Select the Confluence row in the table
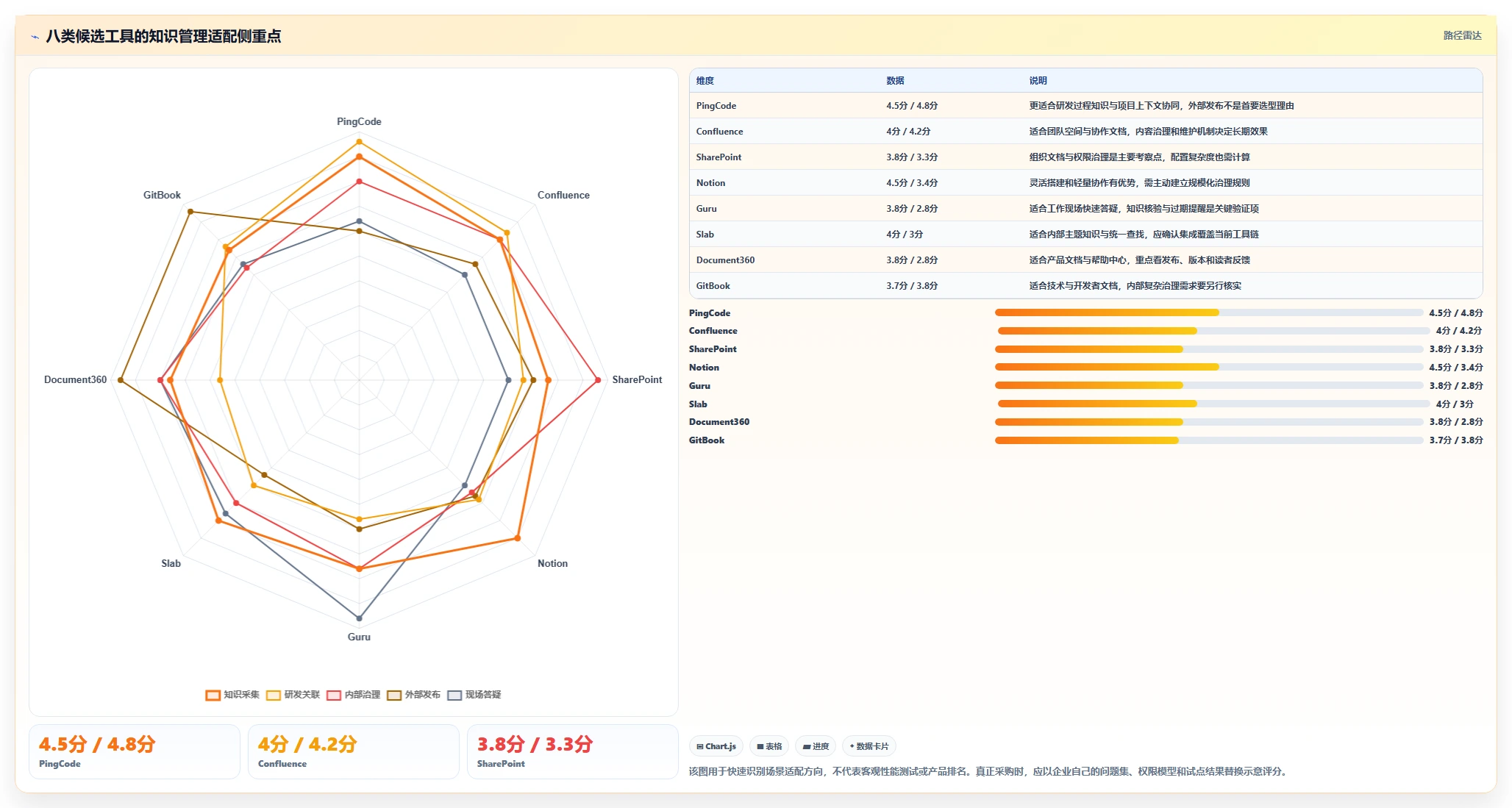Viewport: 1512px width, 808px height. [1085, 132]
